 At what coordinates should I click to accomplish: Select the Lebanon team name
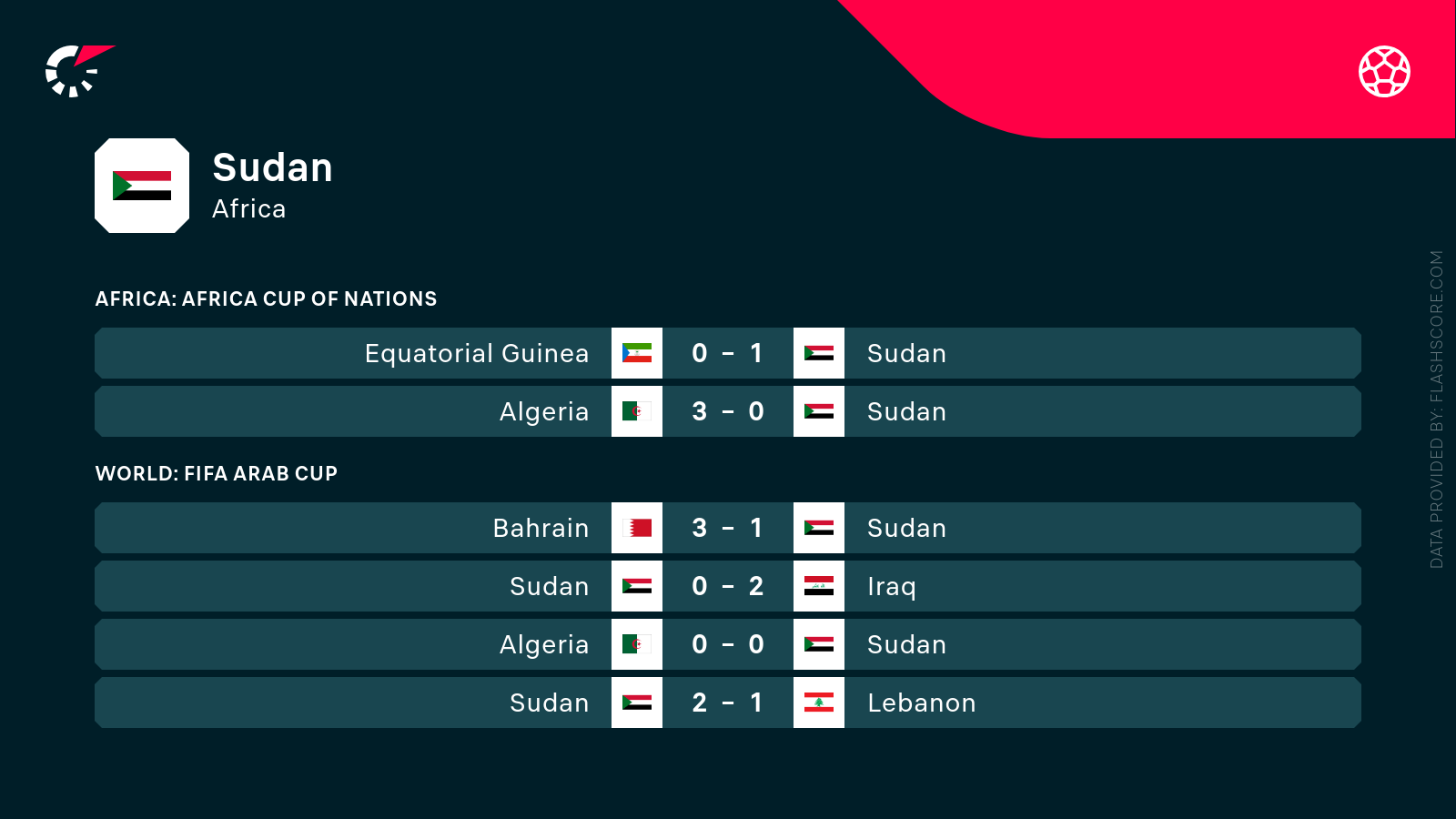click(921, 703)
